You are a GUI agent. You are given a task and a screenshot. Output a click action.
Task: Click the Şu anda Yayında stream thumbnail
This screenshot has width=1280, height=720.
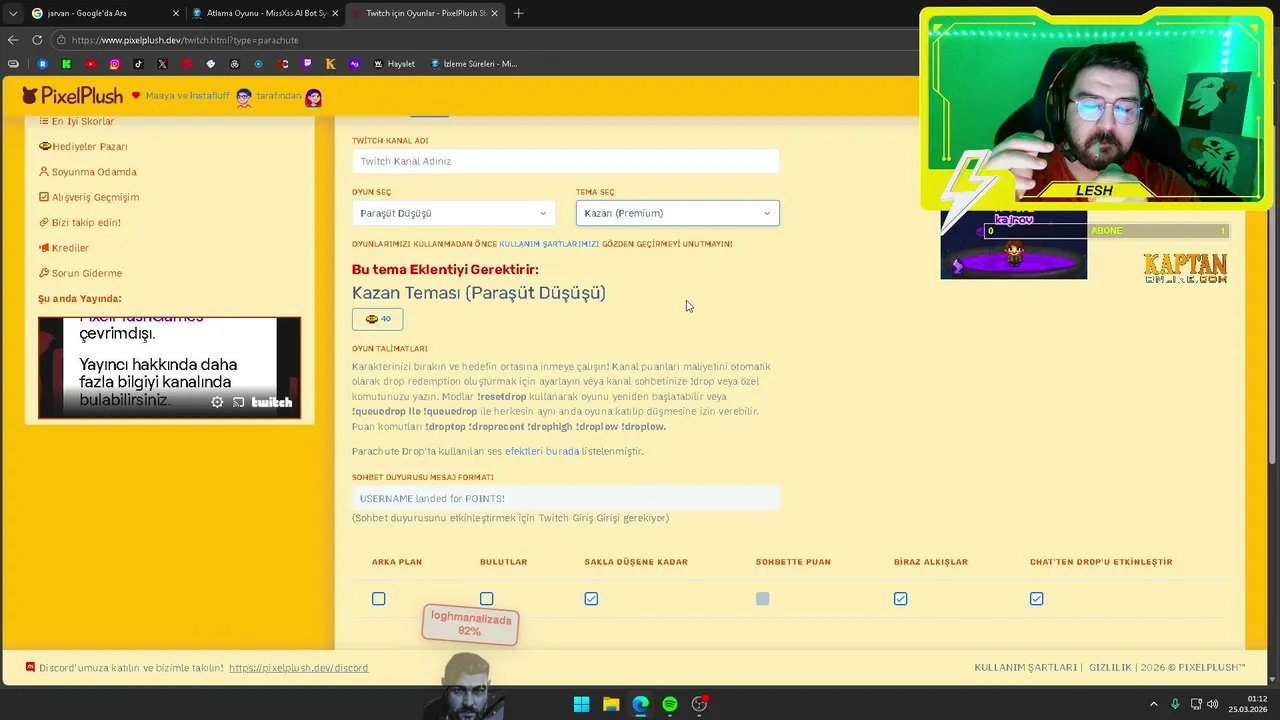pyautogui.click(x=169, y=367)
